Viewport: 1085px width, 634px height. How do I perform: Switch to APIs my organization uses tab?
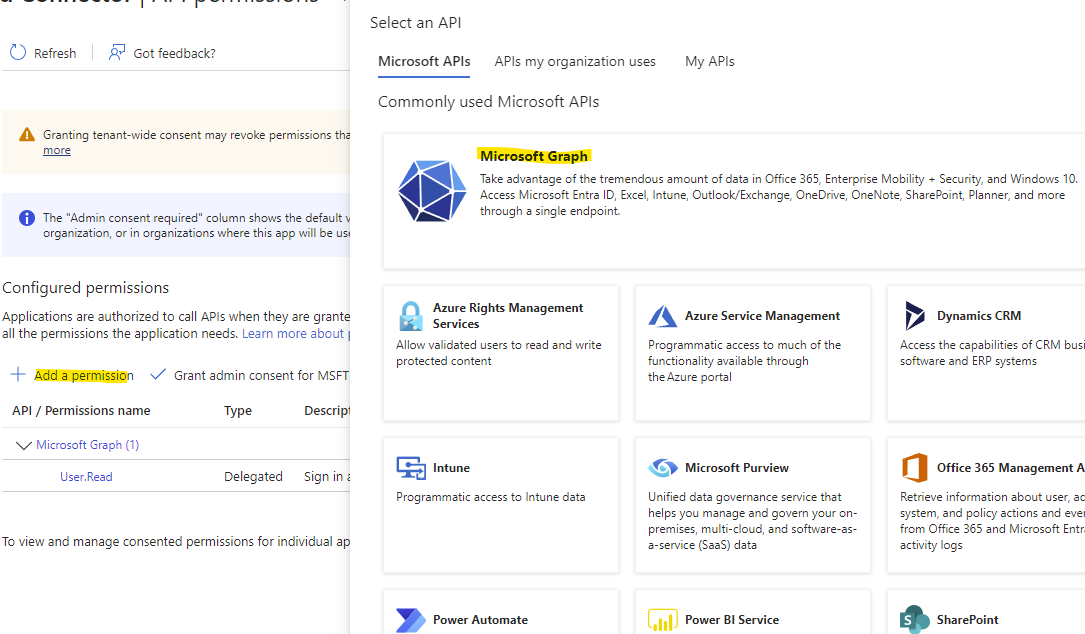pos(575,62)
